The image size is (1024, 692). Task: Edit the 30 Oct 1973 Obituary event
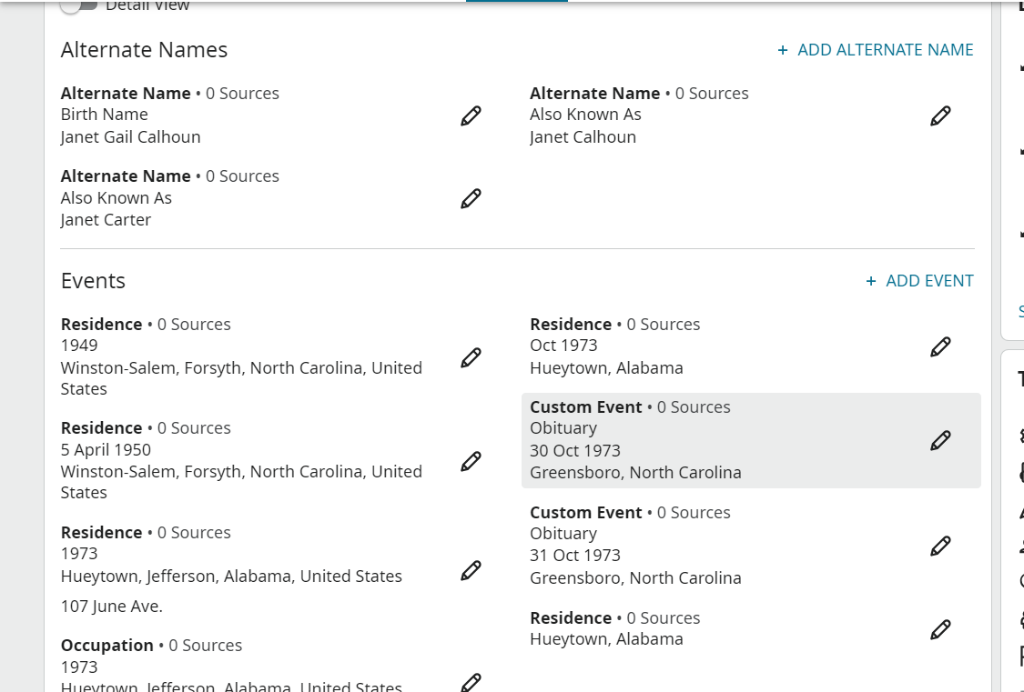coord(940,440)
